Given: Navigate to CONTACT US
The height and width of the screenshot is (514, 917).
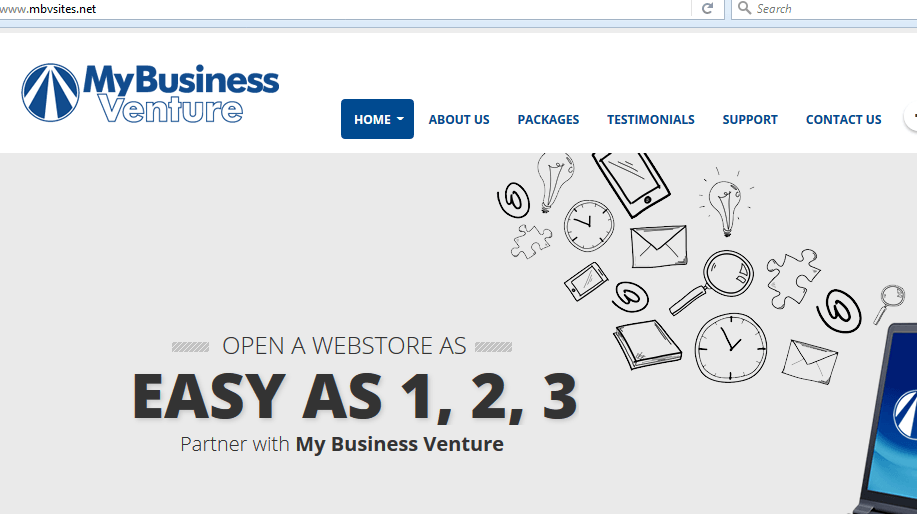Looking at the screenshot, I should pos(843,119).
